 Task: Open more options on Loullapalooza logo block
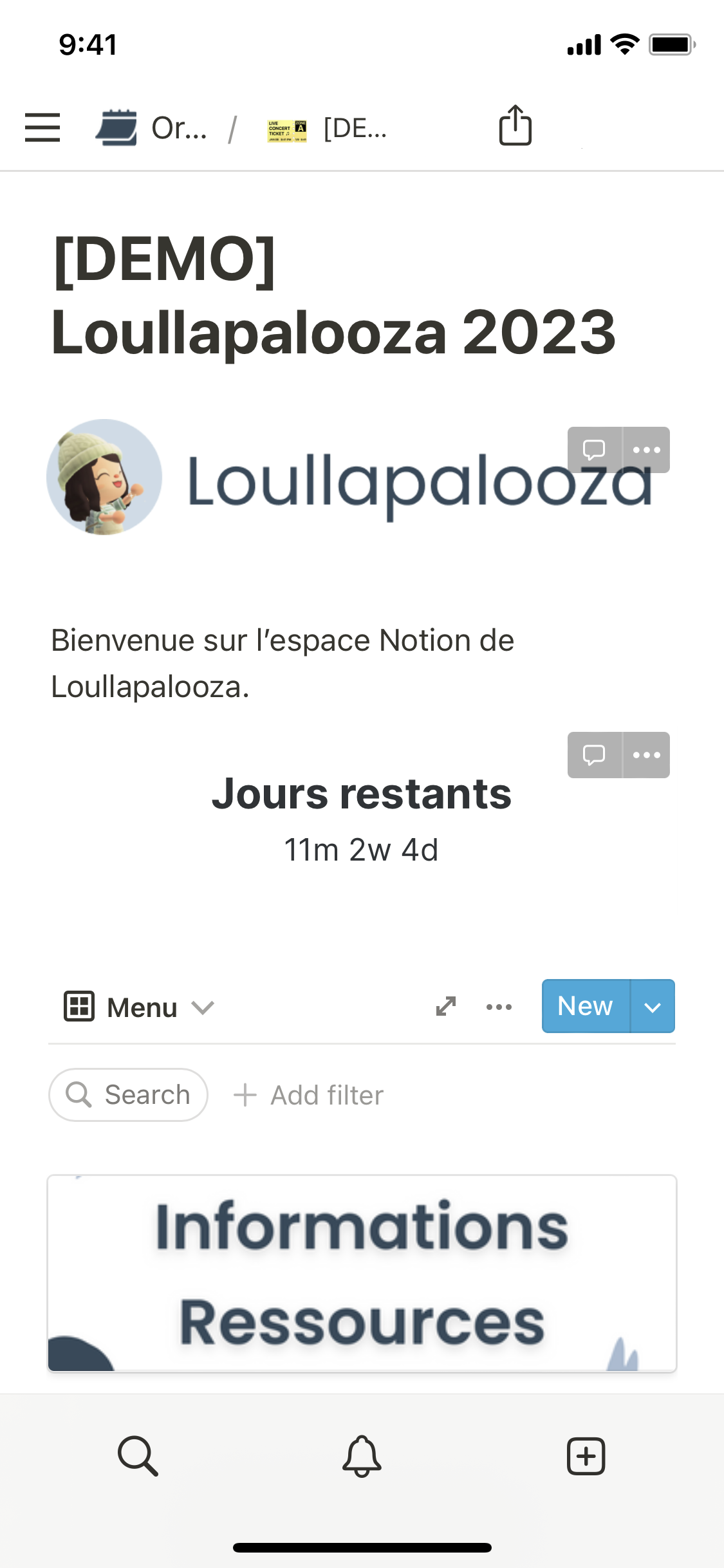click(647, 449)
